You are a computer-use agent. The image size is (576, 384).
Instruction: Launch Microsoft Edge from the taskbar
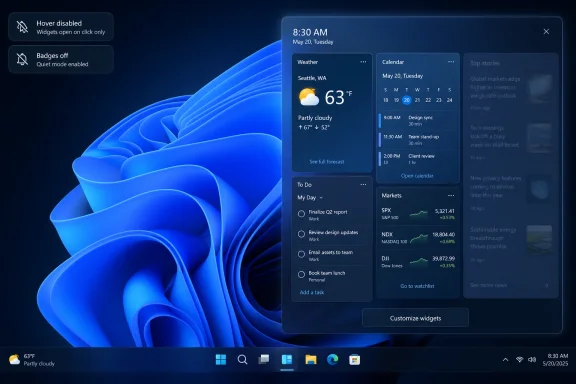[332, 359]
